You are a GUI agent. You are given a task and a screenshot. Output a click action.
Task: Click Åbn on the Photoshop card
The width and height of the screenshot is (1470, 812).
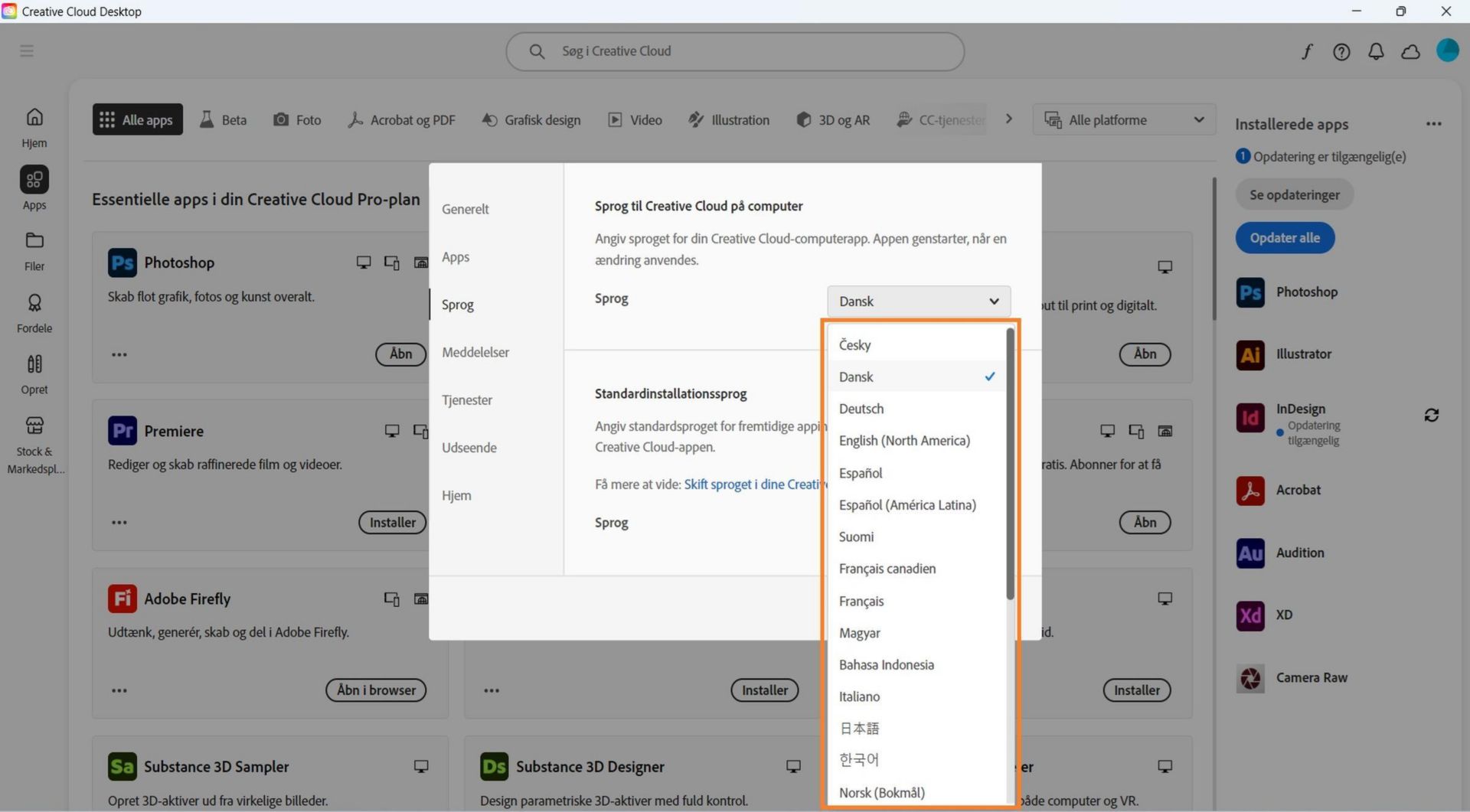coord(400,354)
